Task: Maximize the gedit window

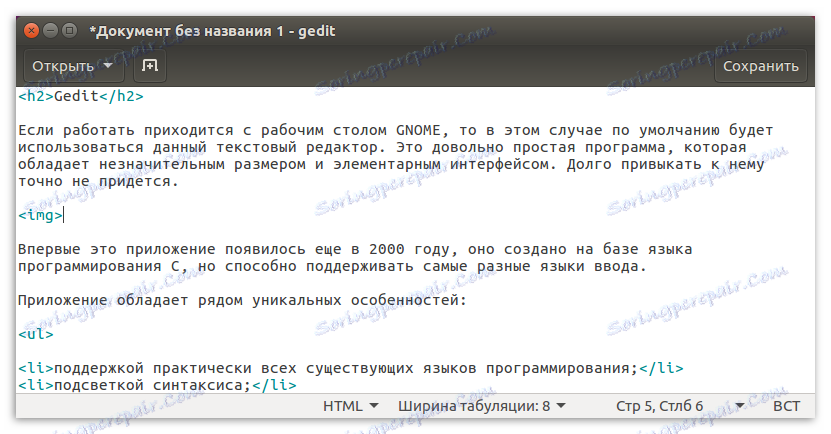Action: (69, 31)
